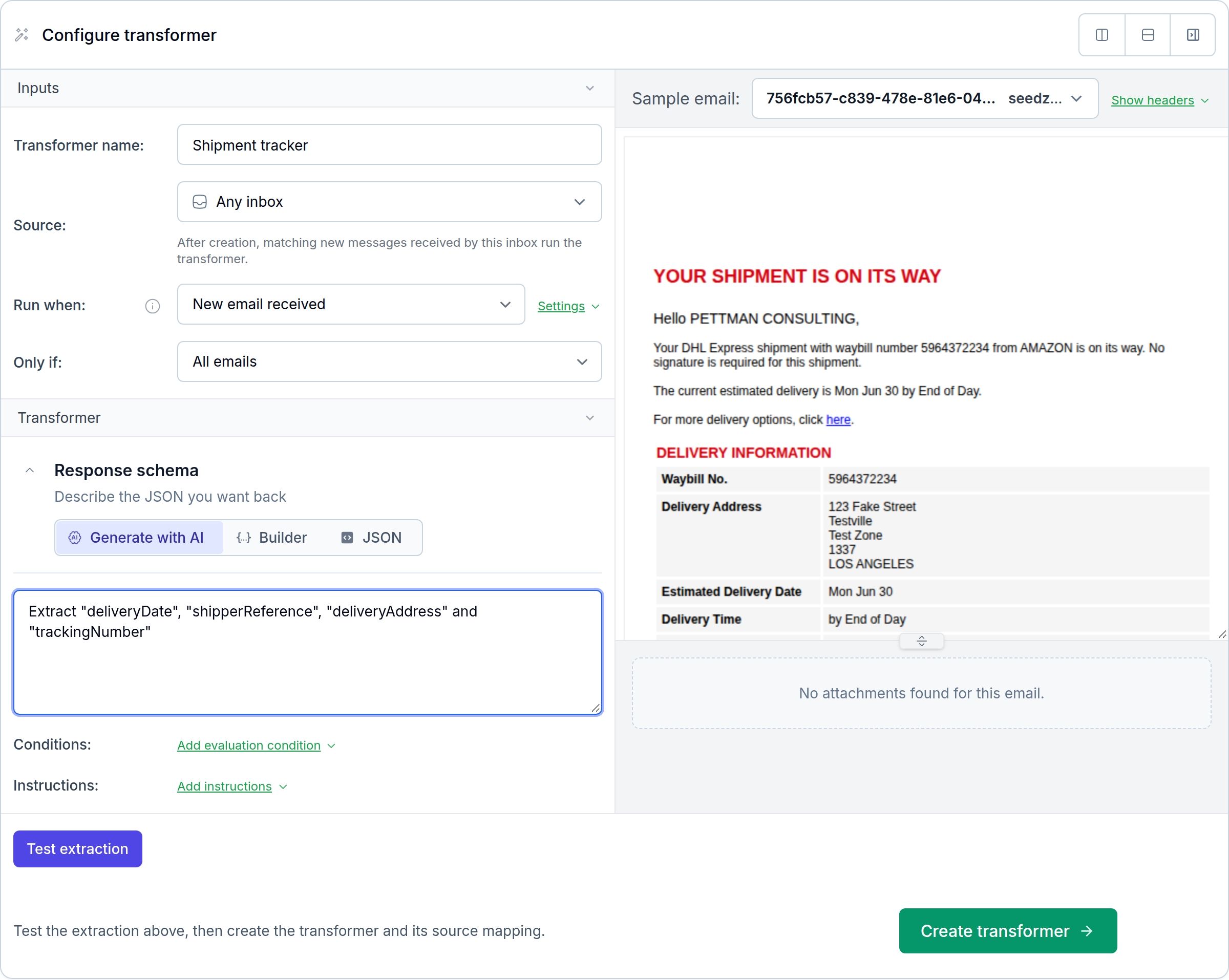Show headers of the sample email
This screenshot has width=1229, height=980.
click(x=1159, y=100)
